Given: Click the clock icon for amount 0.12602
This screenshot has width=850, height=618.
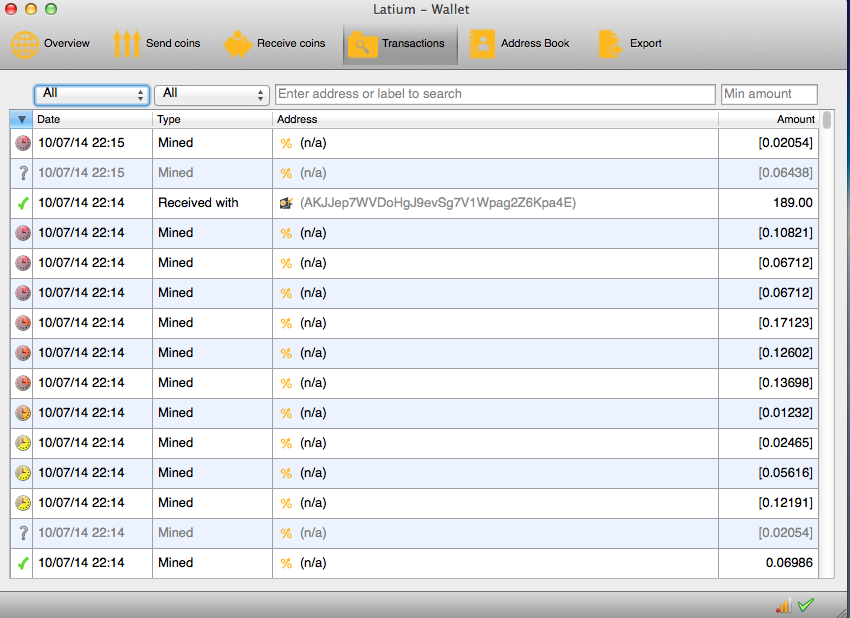Looking at the screenshot, I should 23,353.
